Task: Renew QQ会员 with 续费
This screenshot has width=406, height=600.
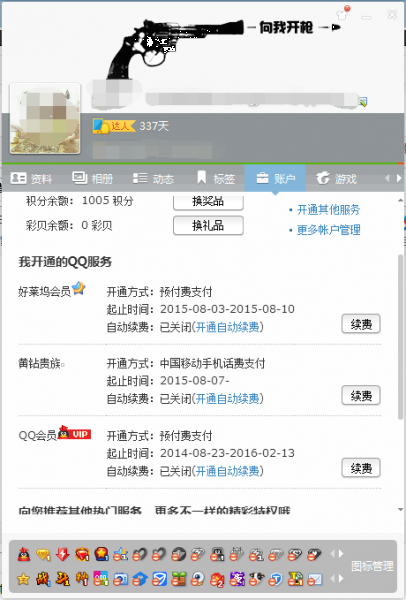Action: (361, 468)
